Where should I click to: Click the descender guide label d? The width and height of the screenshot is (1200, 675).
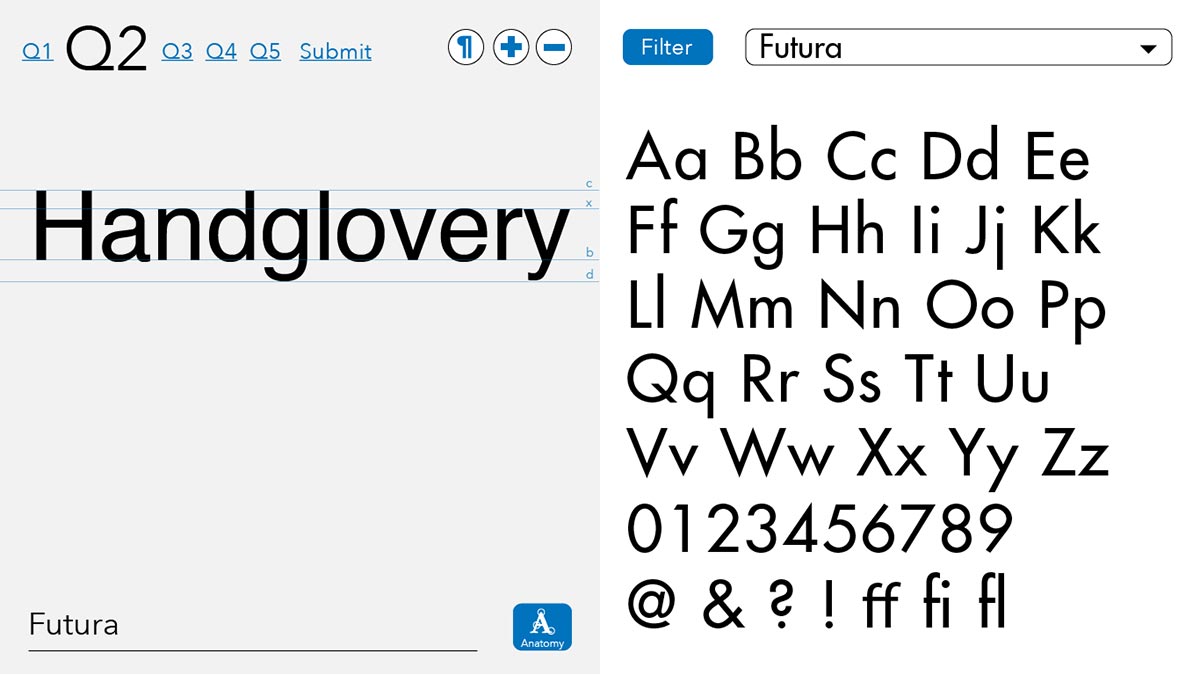590,273
